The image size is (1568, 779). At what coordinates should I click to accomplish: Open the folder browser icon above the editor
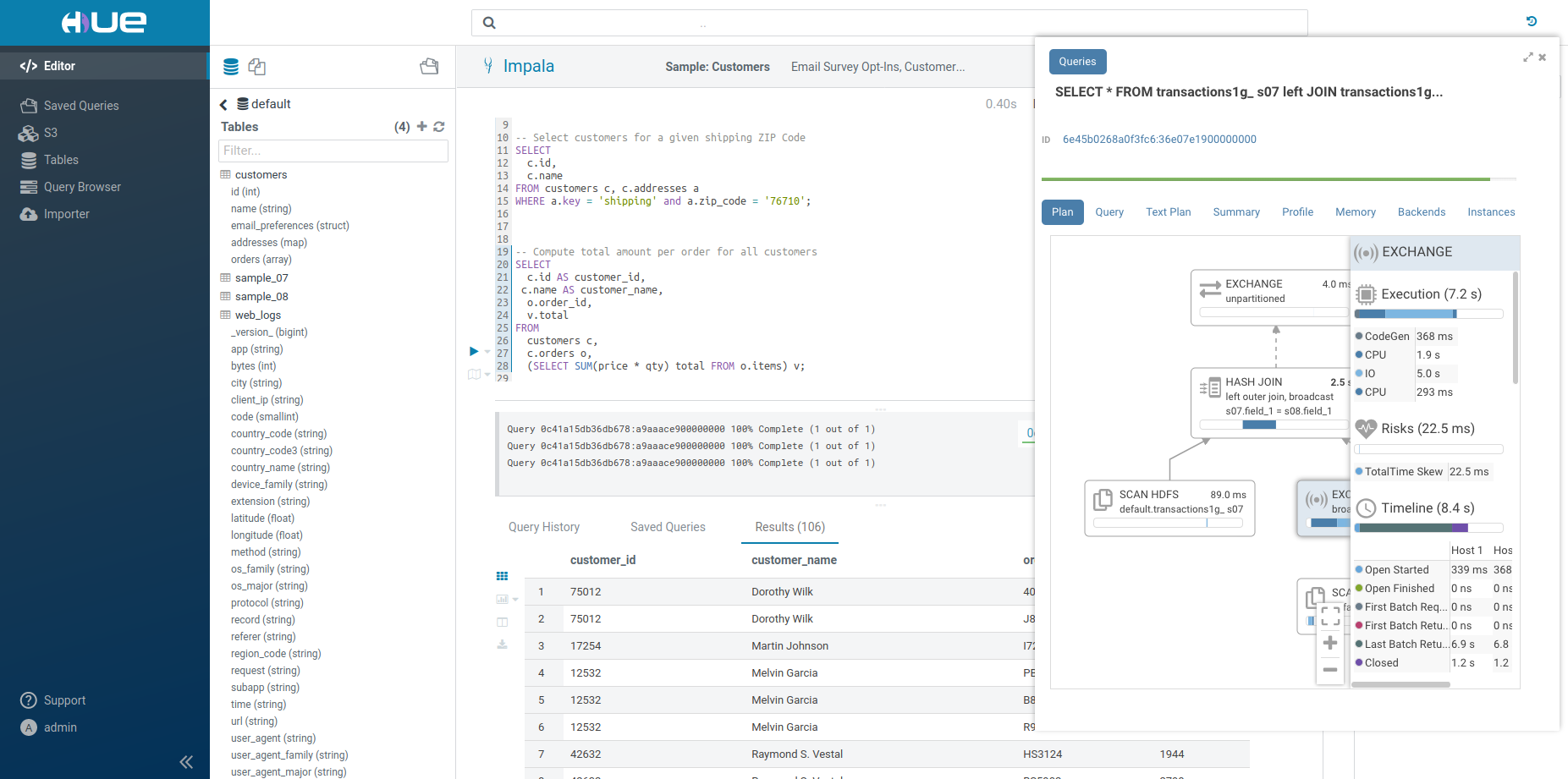coord(429,66)
